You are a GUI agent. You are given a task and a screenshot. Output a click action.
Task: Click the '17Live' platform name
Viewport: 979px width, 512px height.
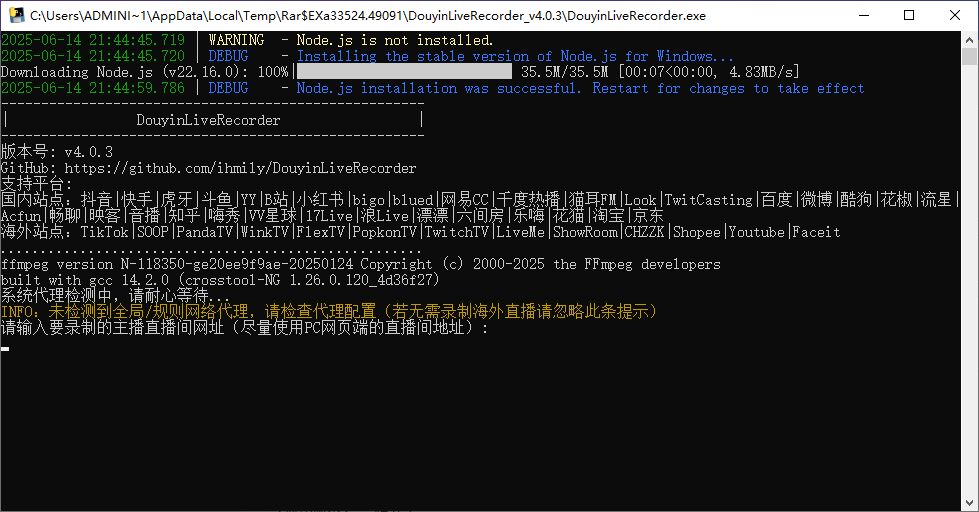[328, 216]
